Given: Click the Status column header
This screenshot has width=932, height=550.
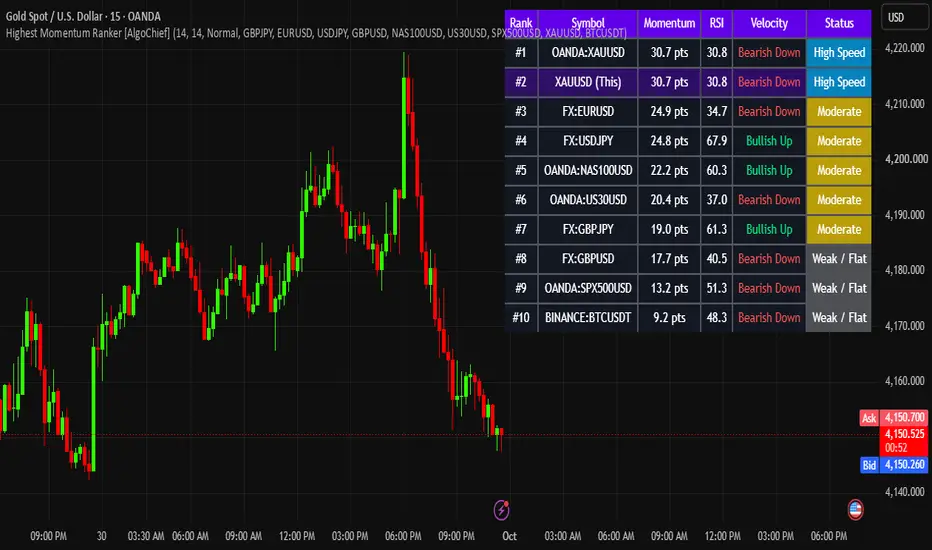Looking at the screenshot, I should click(839, 23).
